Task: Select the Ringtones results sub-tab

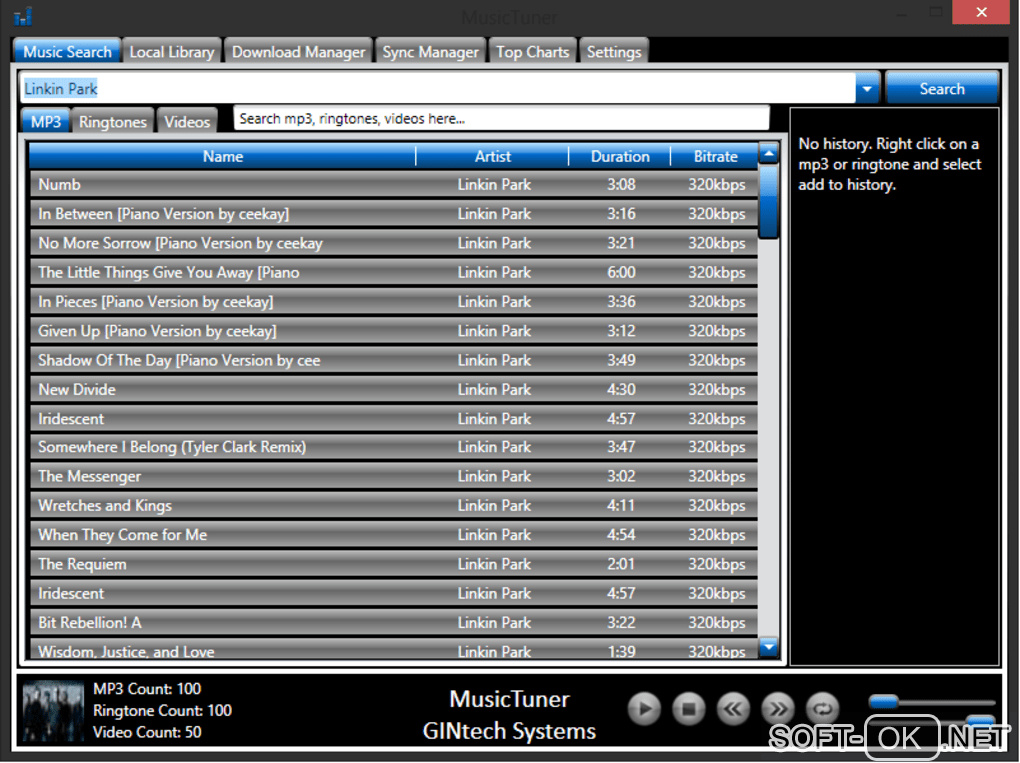Action: pos(113,122)
